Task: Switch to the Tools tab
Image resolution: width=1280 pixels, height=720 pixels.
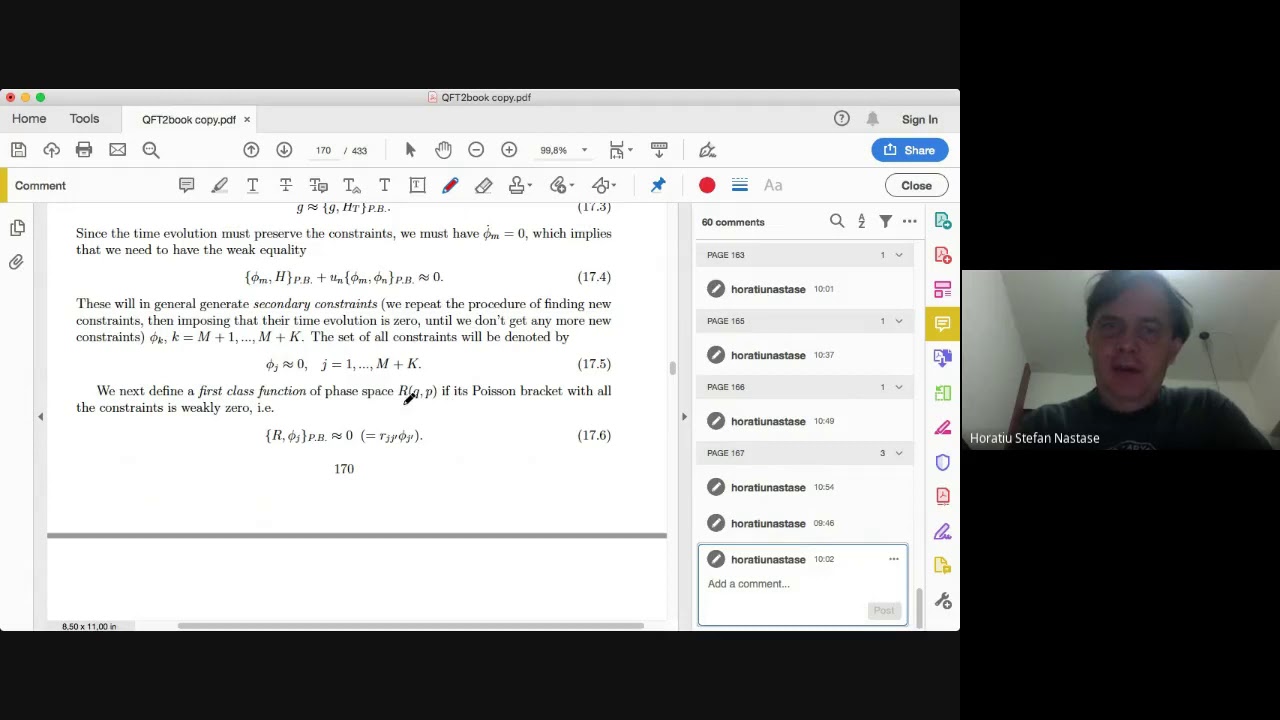Action: [x=84, y=119]
